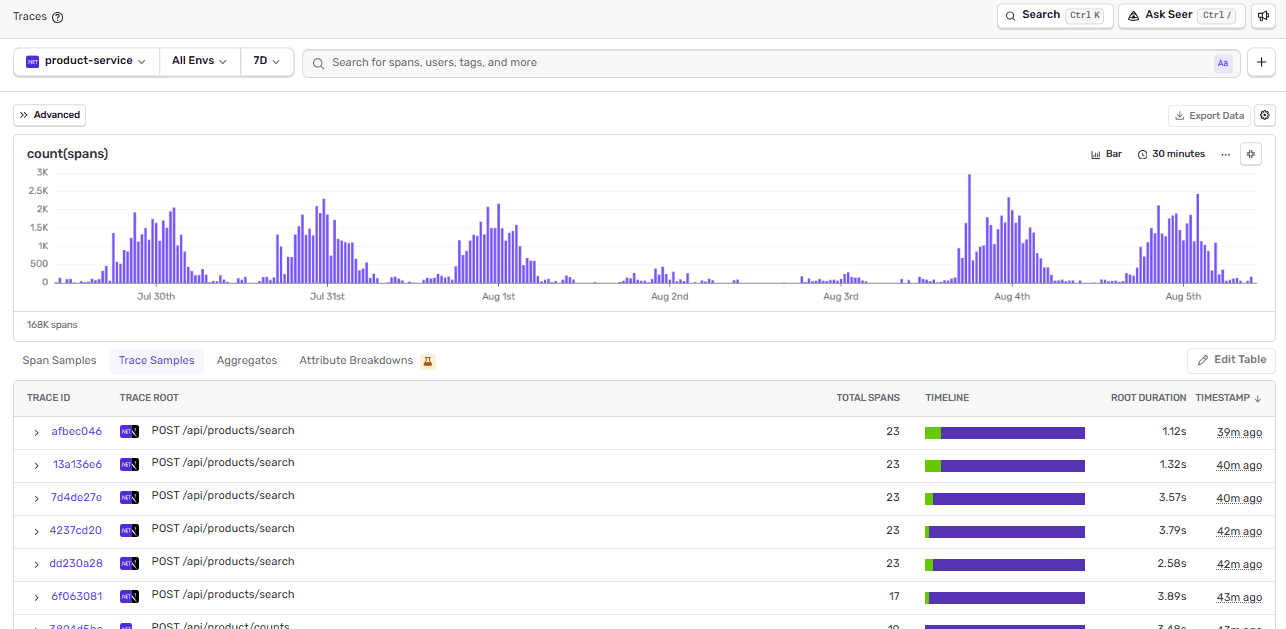Toggle the Aa case sensitivity button
The height and width of the screenshot is (629, 1286).
(x=1222, y=63)
